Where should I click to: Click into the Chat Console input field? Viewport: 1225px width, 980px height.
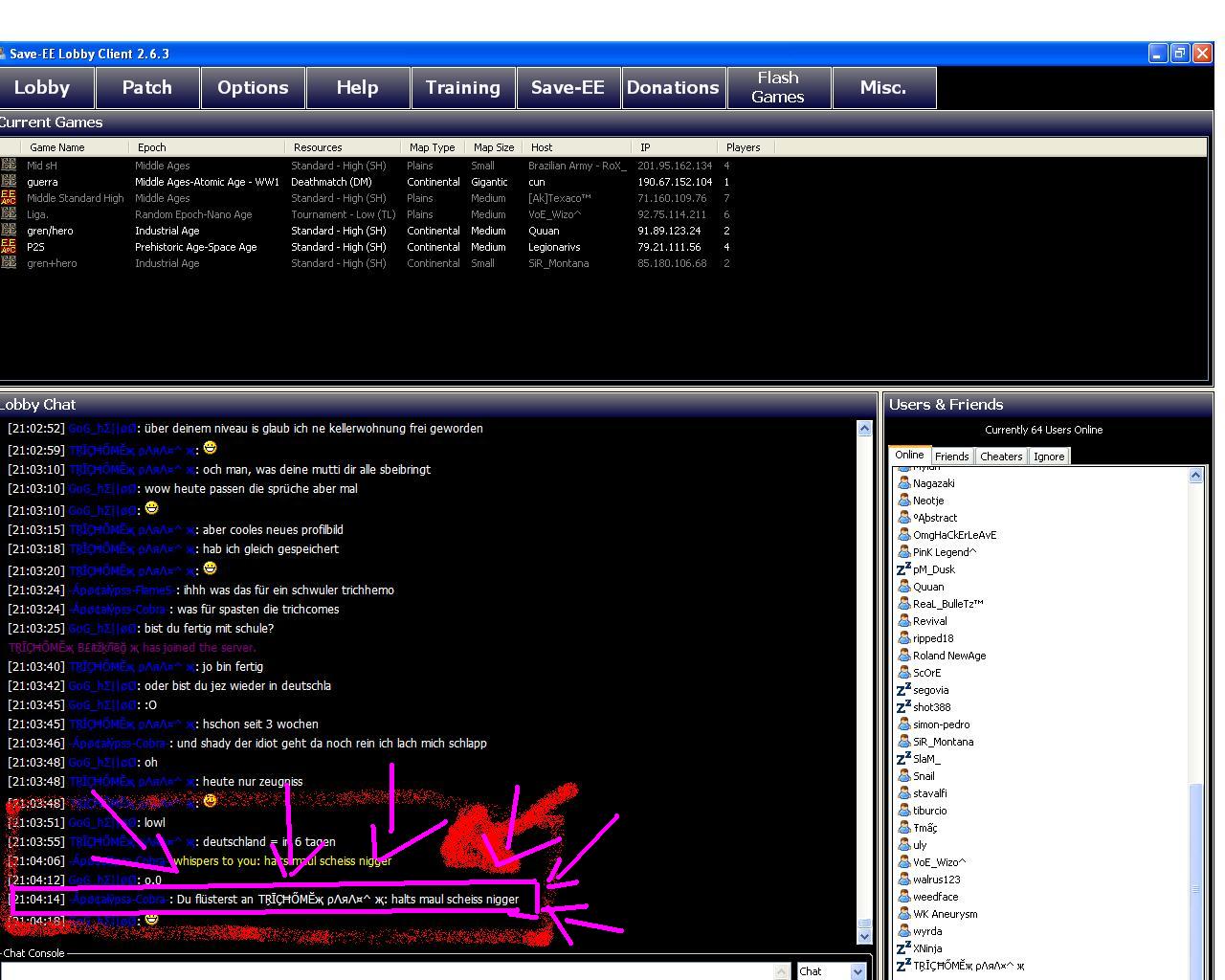tap(388, 971)
